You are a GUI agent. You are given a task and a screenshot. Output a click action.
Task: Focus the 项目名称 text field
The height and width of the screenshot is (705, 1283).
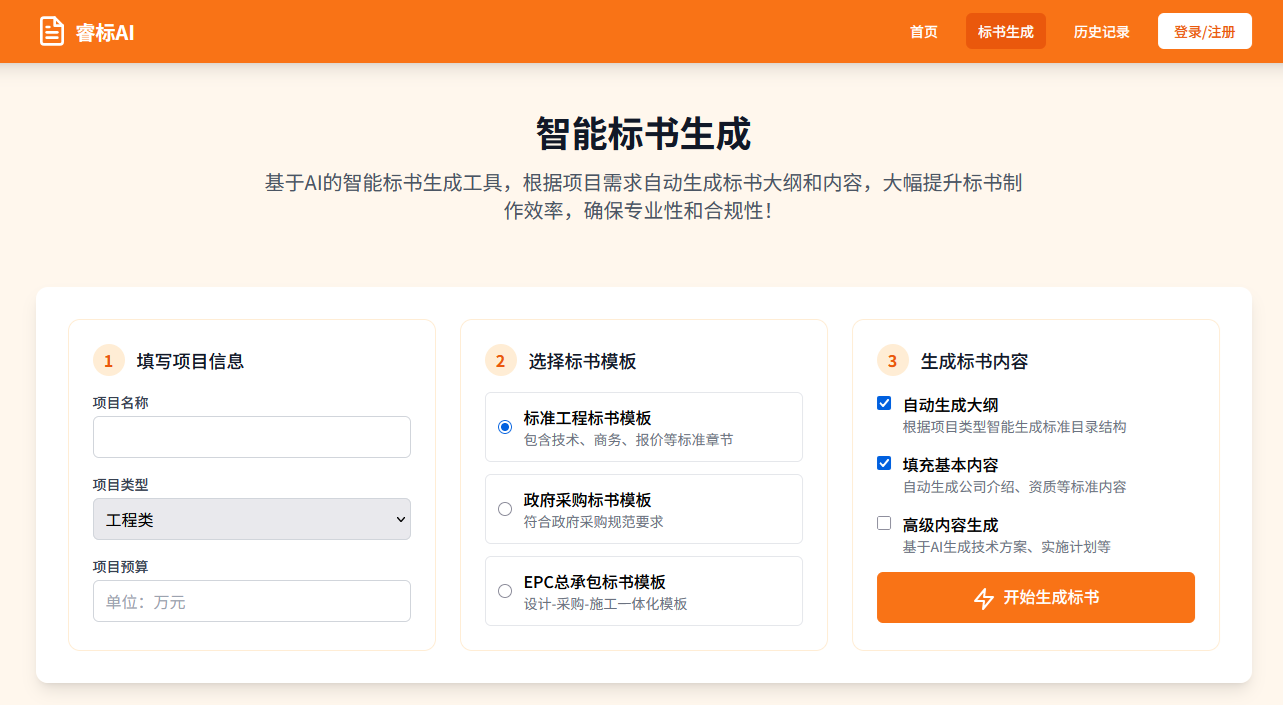click(251, 437)
